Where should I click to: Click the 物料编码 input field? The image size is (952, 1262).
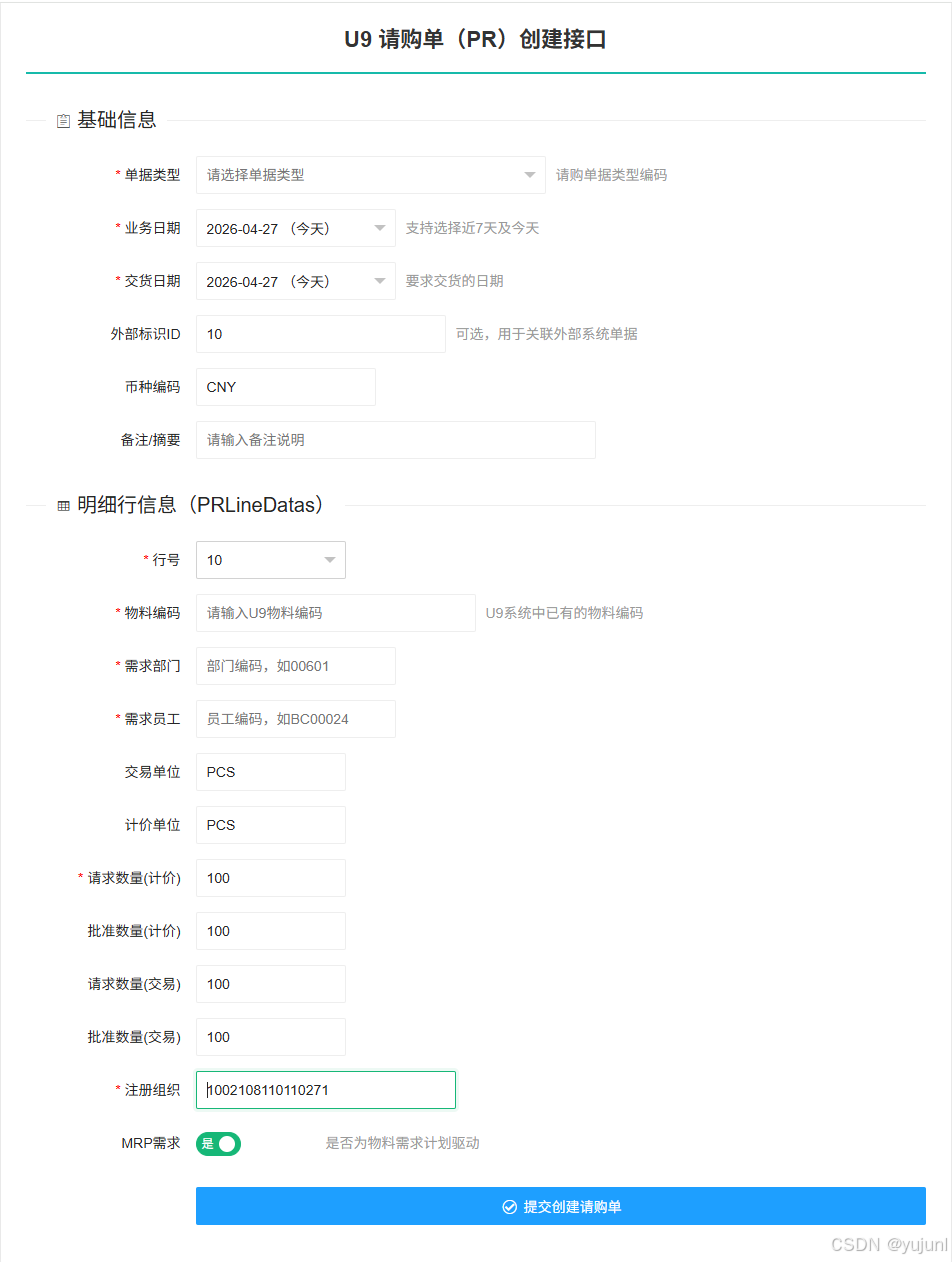336,613
